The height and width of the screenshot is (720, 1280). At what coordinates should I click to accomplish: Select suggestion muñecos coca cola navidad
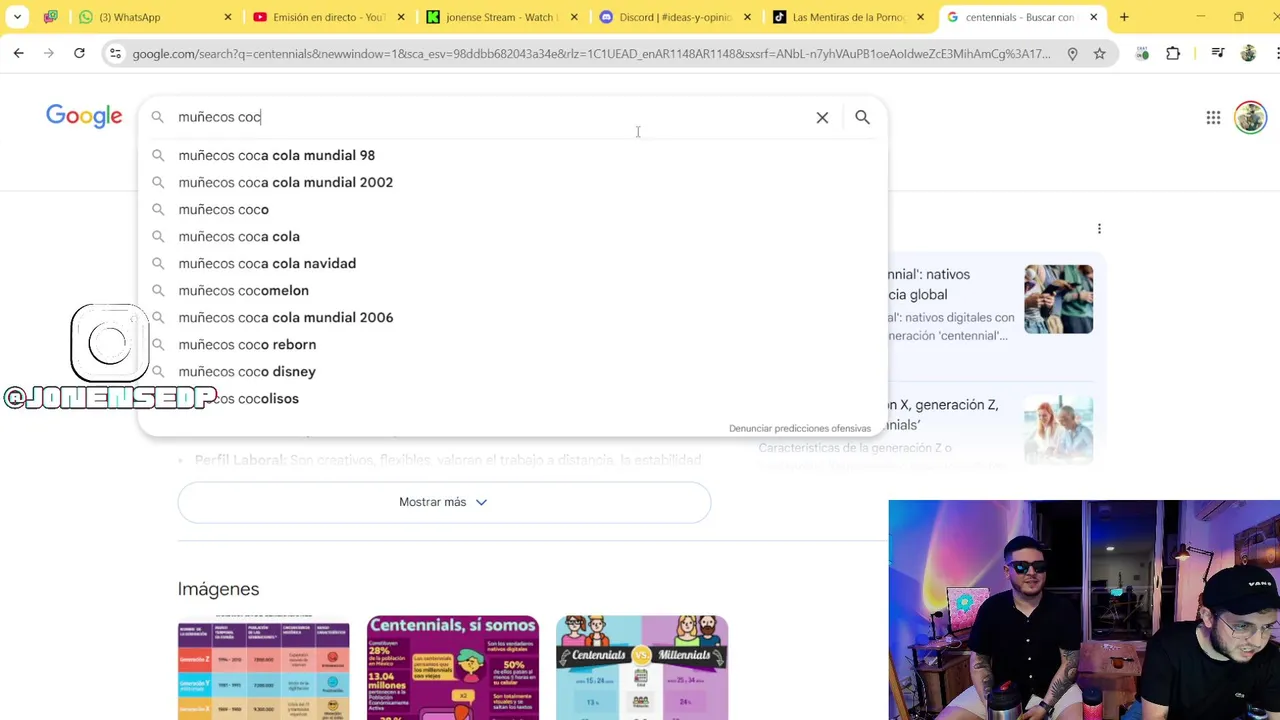512,263
